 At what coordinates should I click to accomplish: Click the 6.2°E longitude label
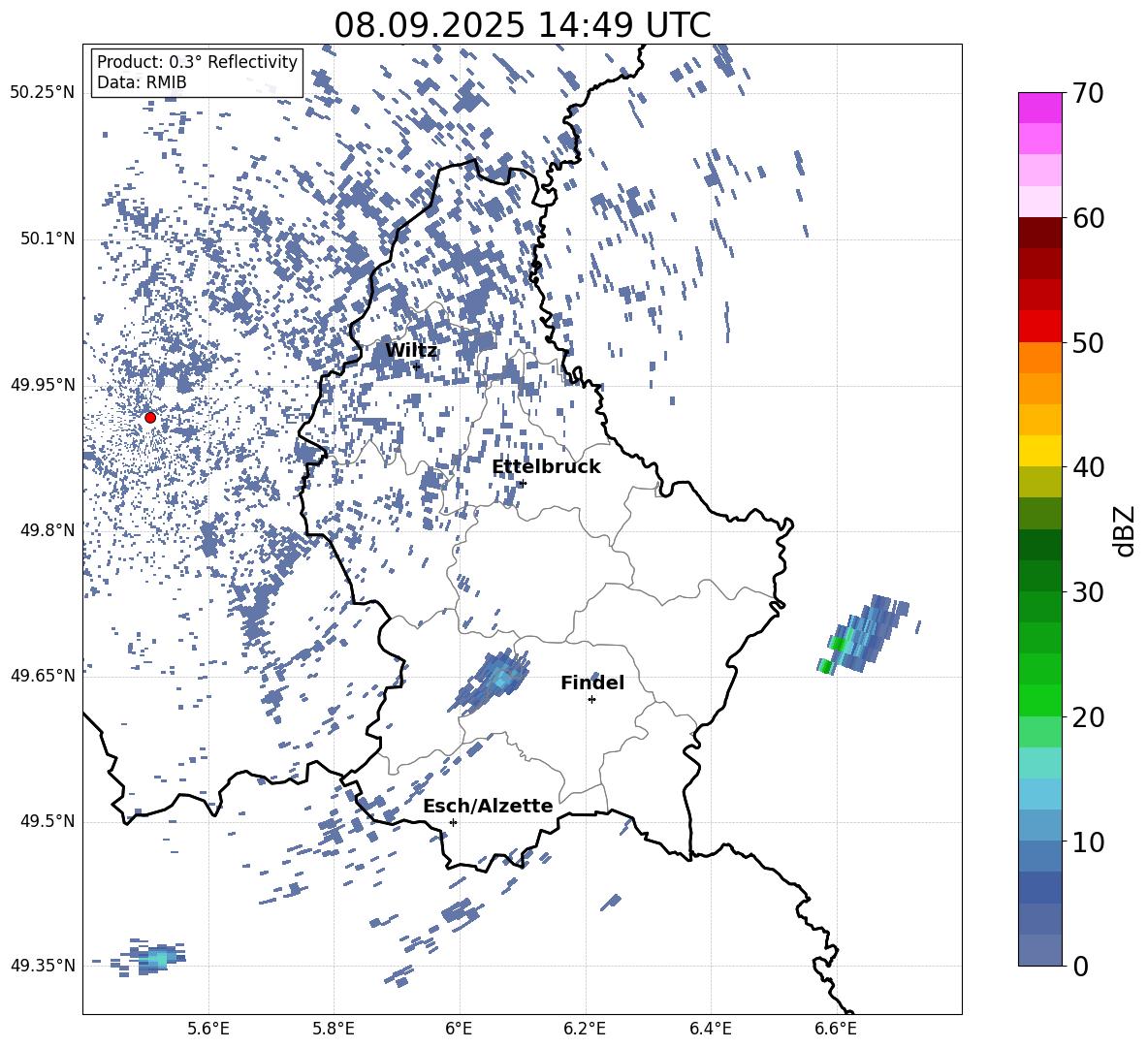coord(585,1029)
